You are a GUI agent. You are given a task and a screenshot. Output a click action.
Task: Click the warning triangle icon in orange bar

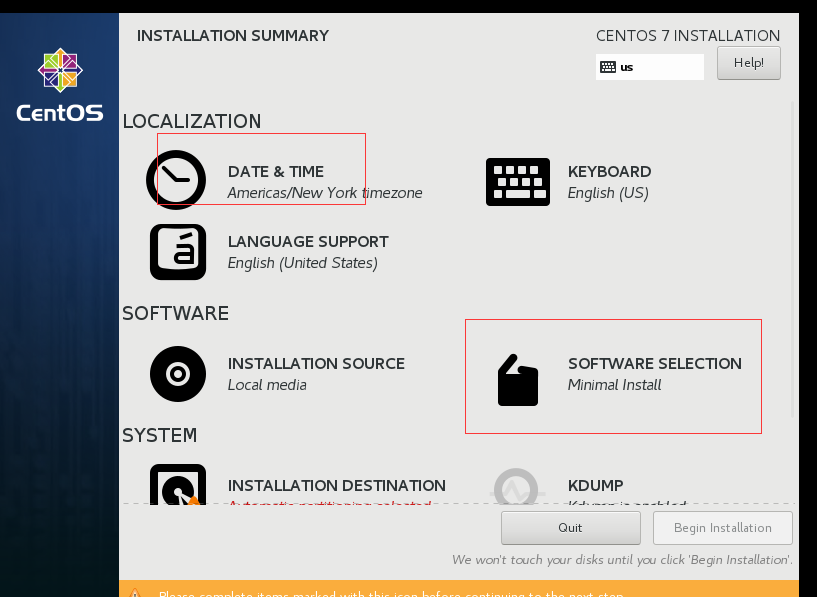coord(135,592)
